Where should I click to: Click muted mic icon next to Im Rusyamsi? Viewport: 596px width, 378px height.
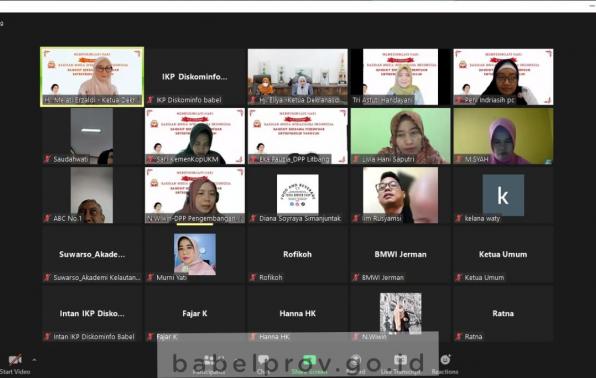356,218
